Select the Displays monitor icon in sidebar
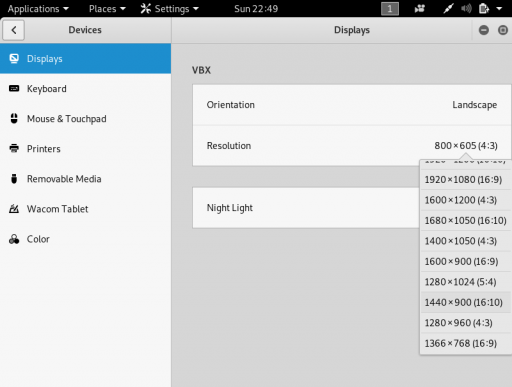512x387 pixels. [x=14, y=59]
